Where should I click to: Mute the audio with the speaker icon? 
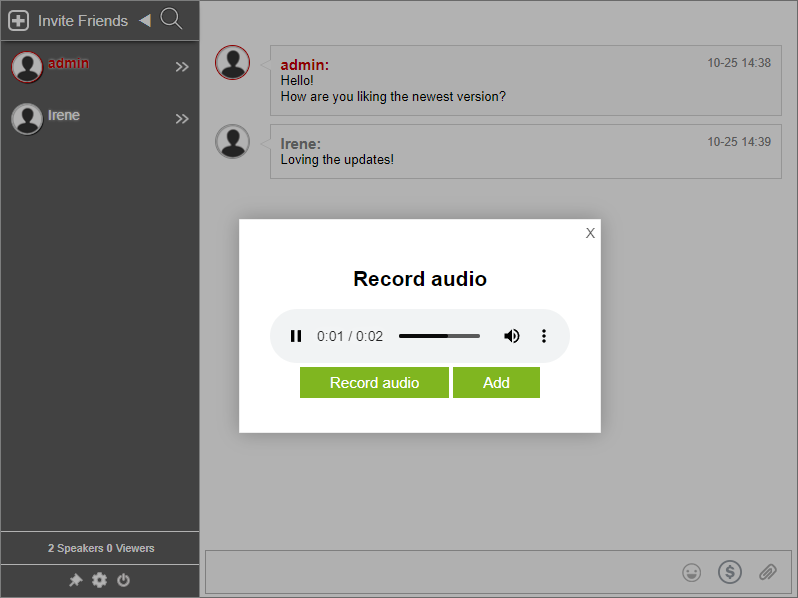511,336
